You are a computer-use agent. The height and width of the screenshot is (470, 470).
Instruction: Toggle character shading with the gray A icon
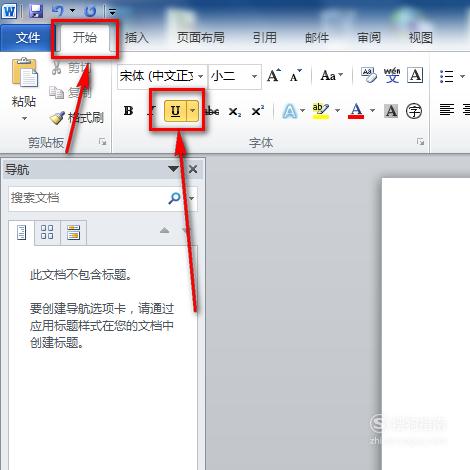pos(391,111)
